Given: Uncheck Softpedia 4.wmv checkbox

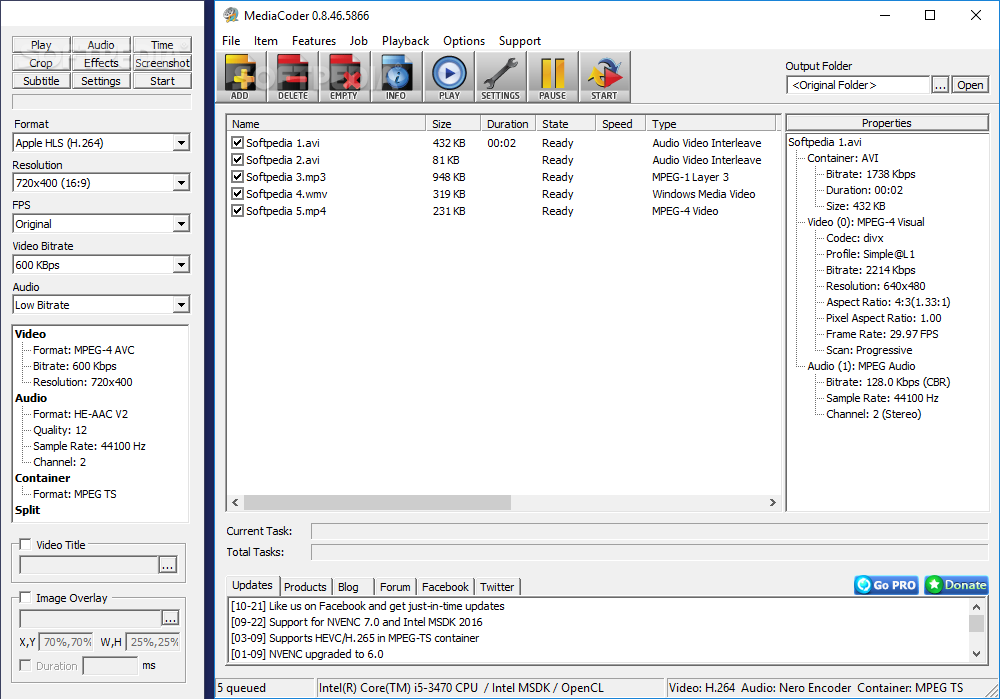Looking at the screenshot, I should (237, 193).
